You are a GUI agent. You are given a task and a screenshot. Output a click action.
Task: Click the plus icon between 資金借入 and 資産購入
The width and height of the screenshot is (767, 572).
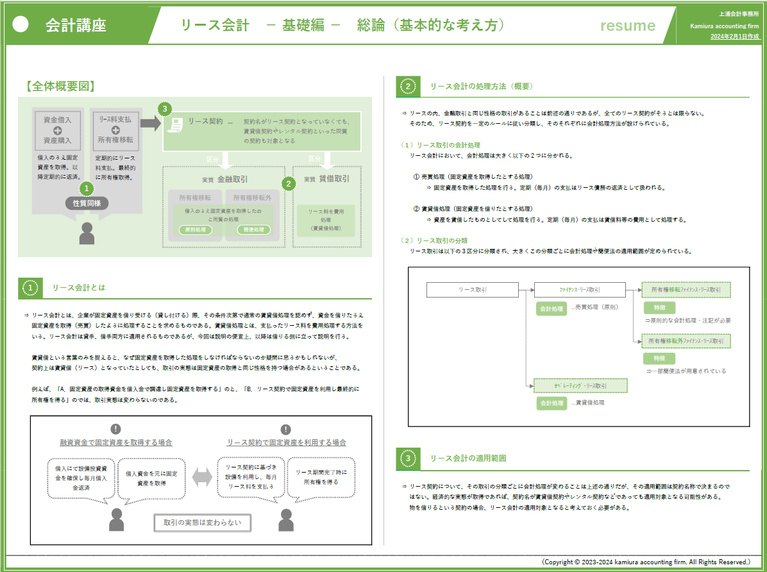(x=57, y=130)
